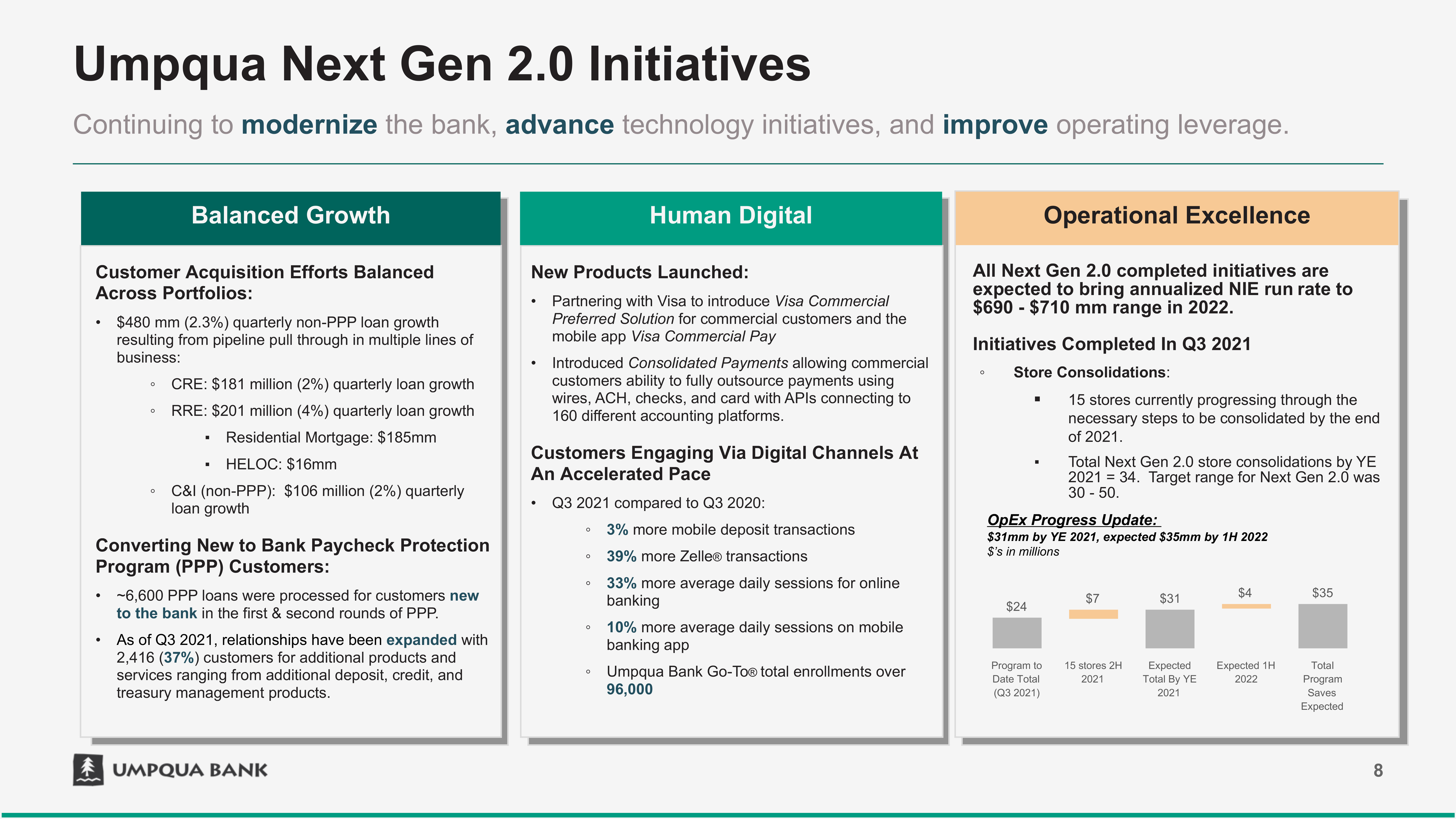Screen dimensions: 1456x819
Task: Click the highlighted 96,000 enrollments figure
Action: click(629, 689)
